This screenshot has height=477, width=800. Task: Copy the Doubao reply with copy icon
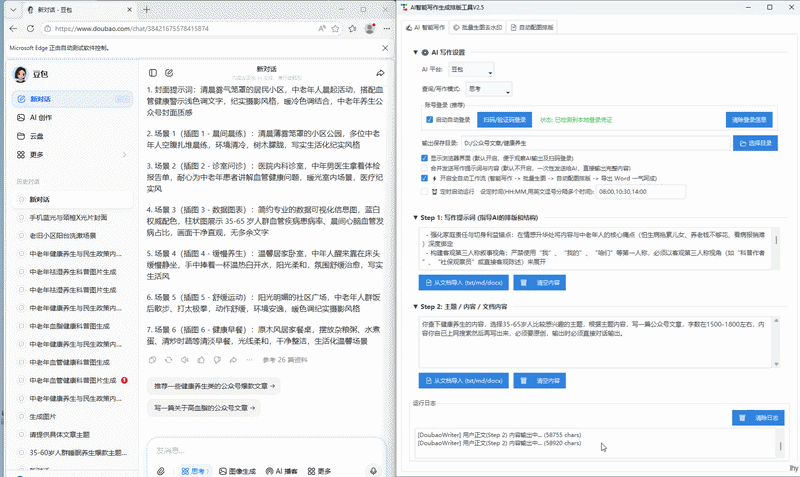pos(152,360)
